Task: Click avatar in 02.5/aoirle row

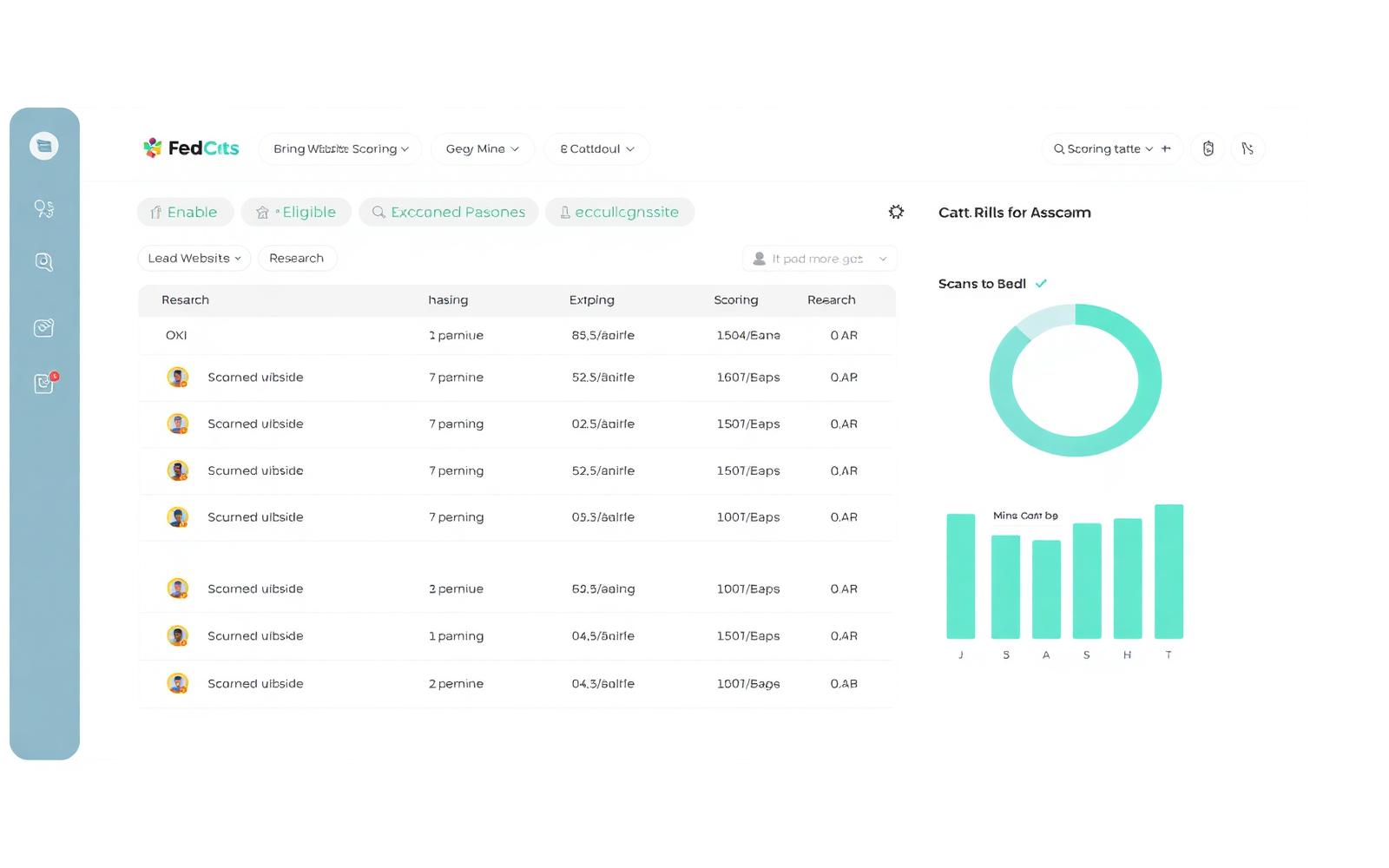Action: [178, 424]
